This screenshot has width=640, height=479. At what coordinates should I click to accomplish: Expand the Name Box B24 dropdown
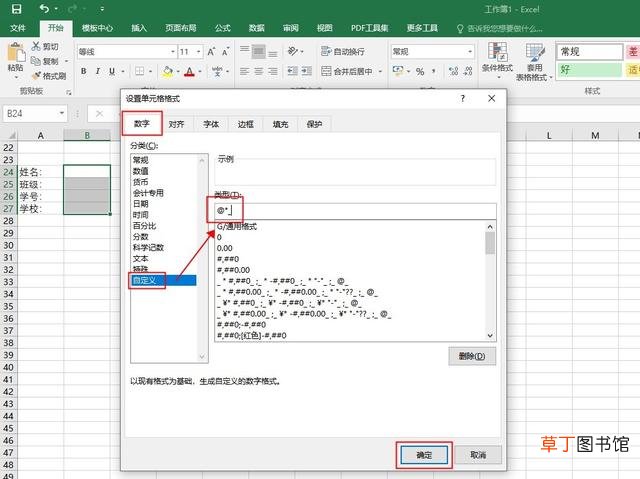[62, 113]
